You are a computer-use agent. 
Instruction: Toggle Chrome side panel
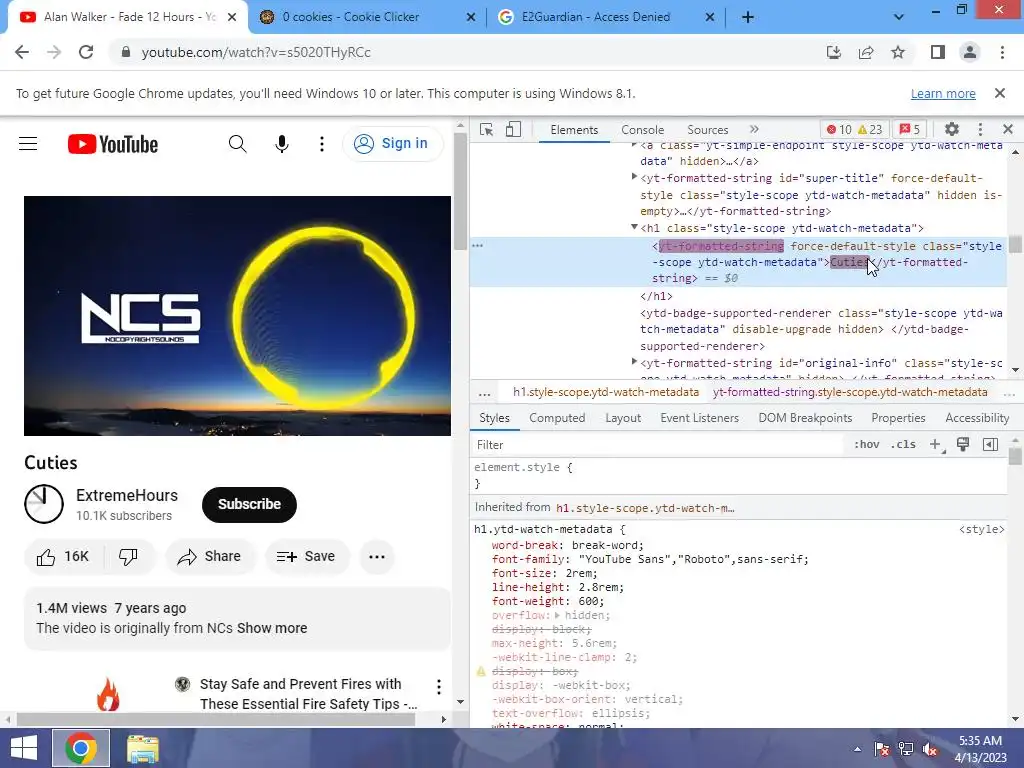coord(938,52)
